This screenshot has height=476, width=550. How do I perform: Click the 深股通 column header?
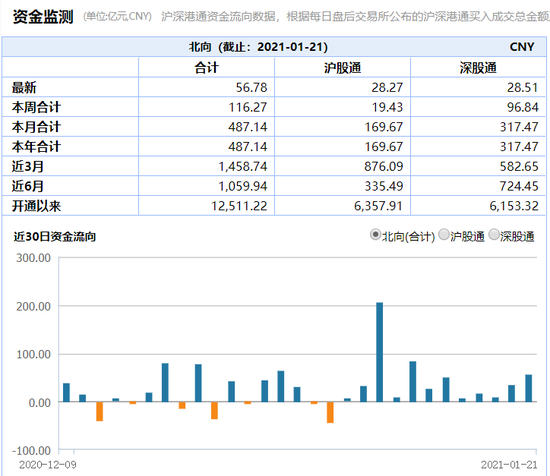[x=478, y=68]
